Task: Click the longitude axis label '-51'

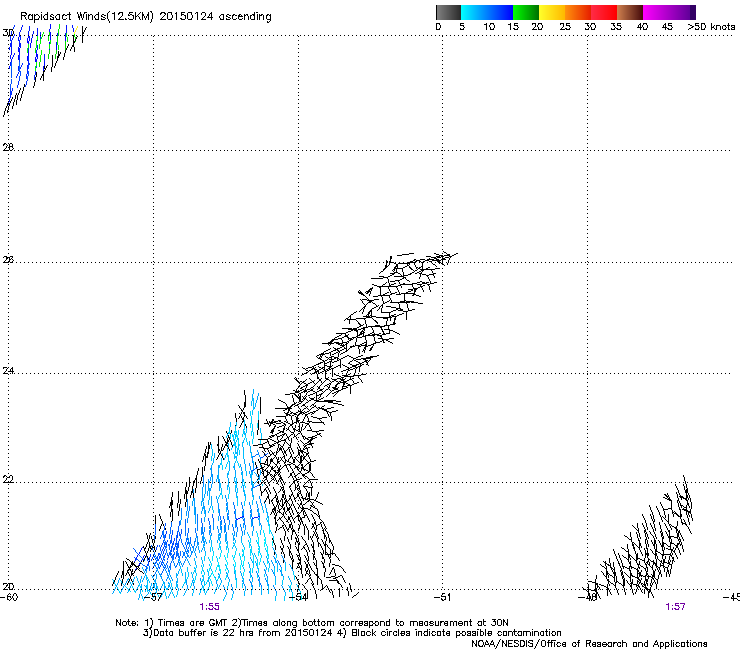Action: 442,597
